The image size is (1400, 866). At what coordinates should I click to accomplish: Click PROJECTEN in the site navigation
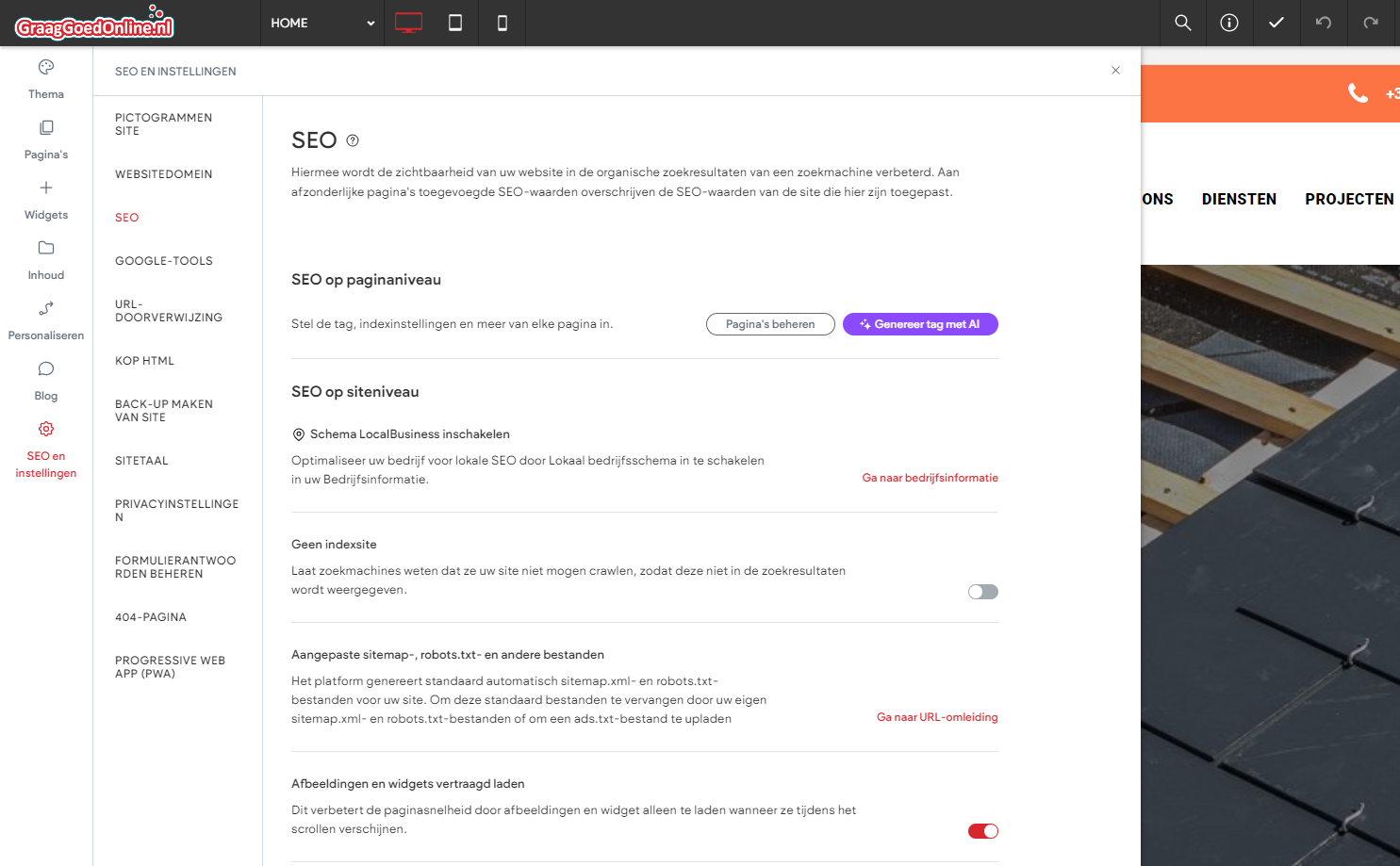tap(1349, 199)
